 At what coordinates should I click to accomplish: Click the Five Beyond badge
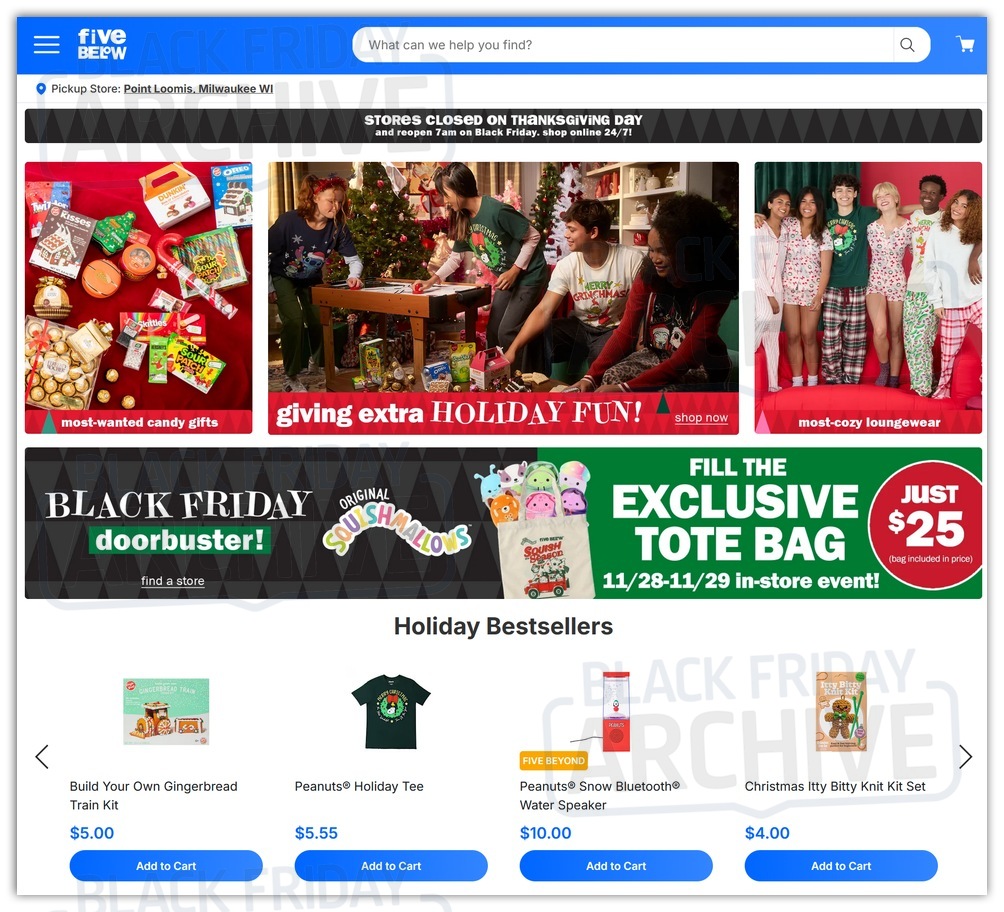tap(553, 761)
